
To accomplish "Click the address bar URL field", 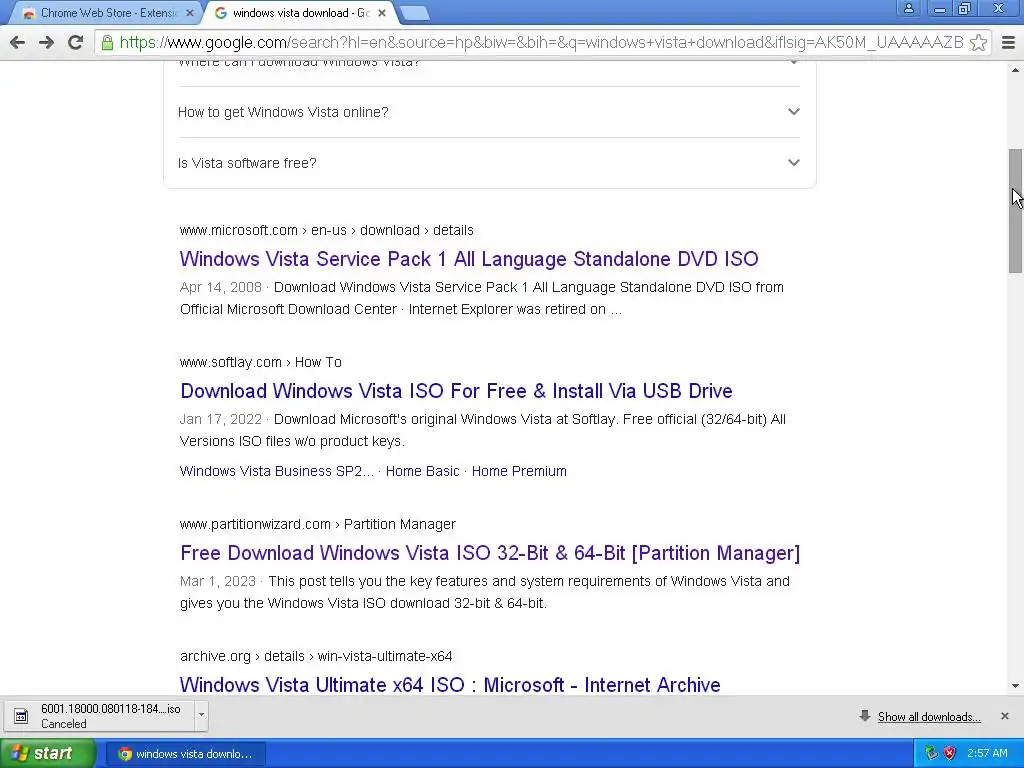I will (541, 42).
